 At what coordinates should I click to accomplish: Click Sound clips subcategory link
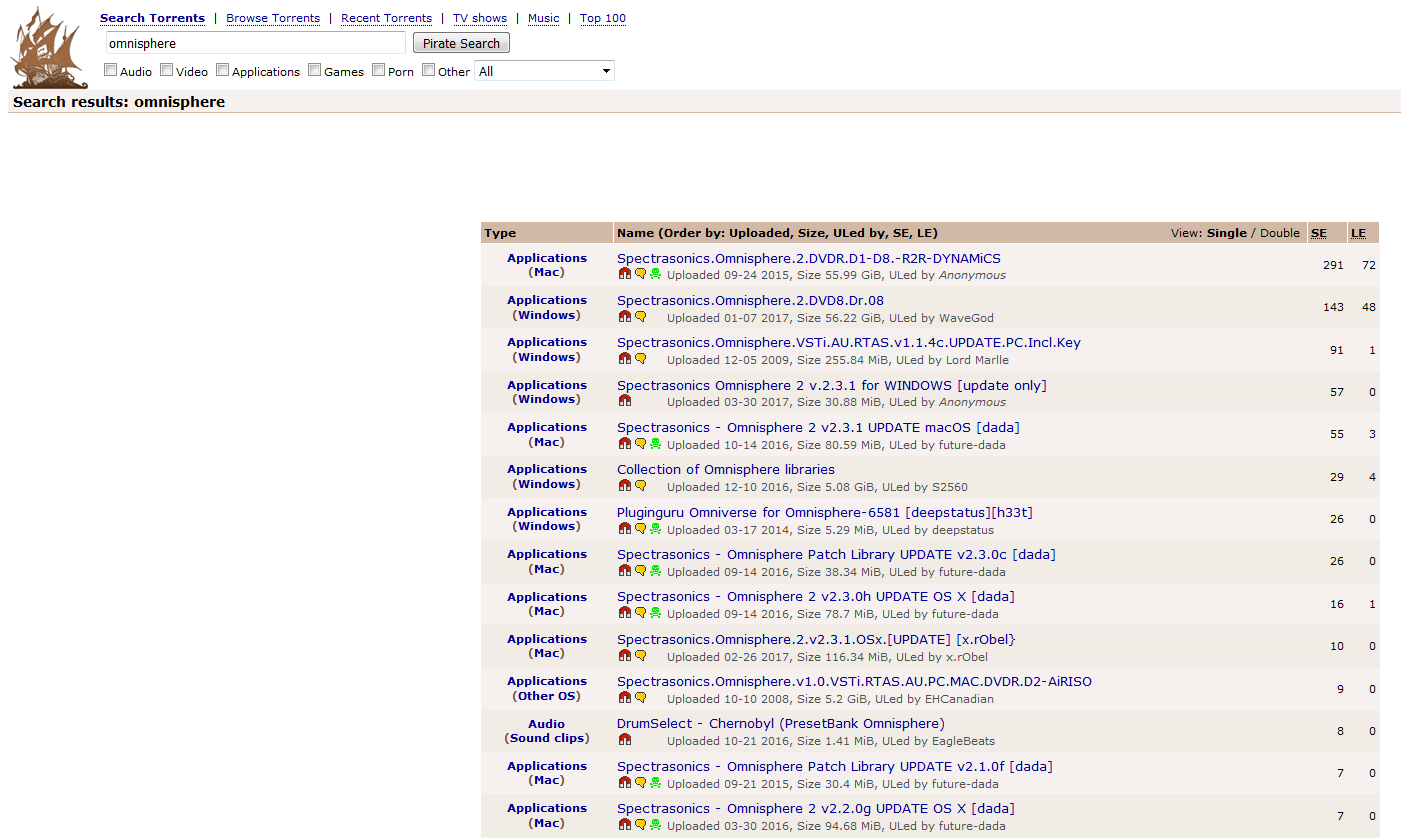[x=547, y=738]
